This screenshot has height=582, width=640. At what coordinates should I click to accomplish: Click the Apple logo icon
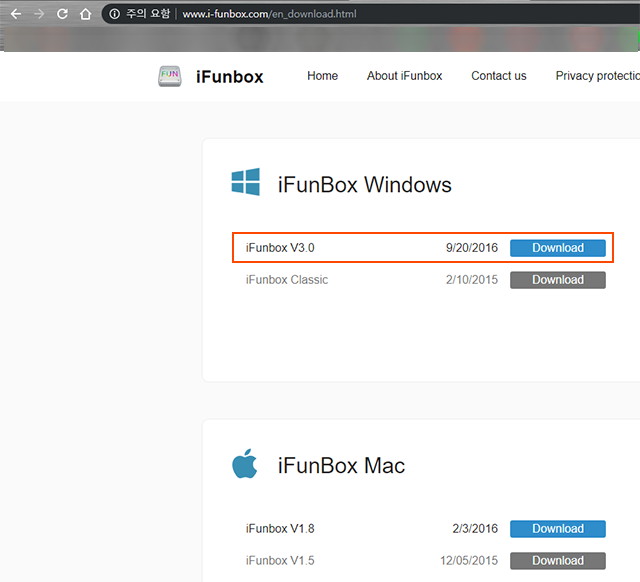click(x=245, y=464)
